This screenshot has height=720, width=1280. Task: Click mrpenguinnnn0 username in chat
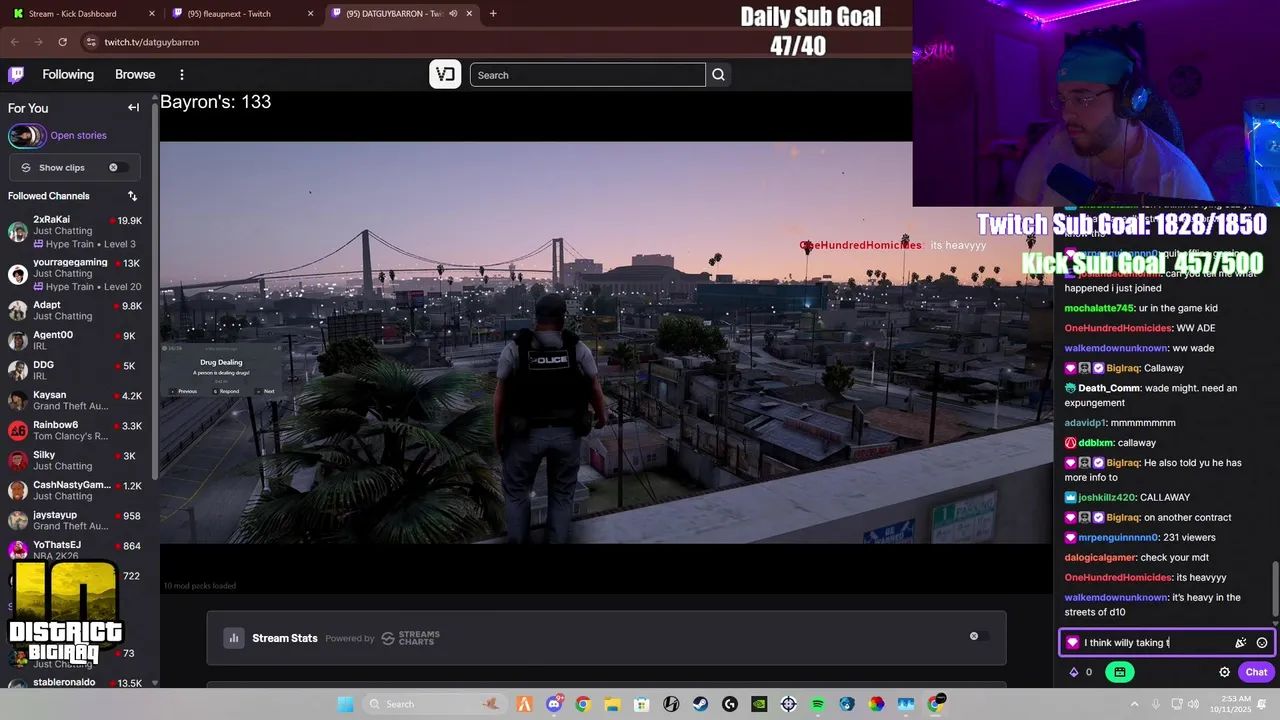[x=1118, y=538]
